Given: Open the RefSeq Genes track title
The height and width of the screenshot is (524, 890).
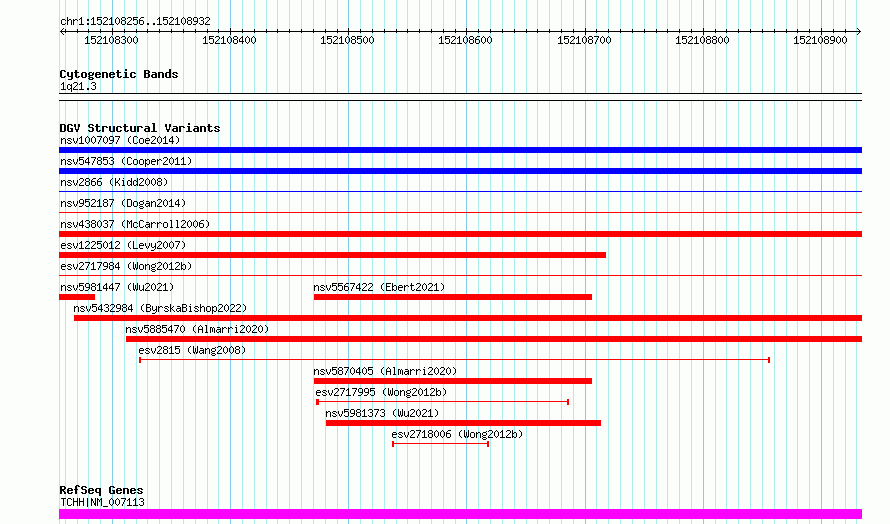Looking at the screenshot, I should pyautogui.click(x=102, y=490).
